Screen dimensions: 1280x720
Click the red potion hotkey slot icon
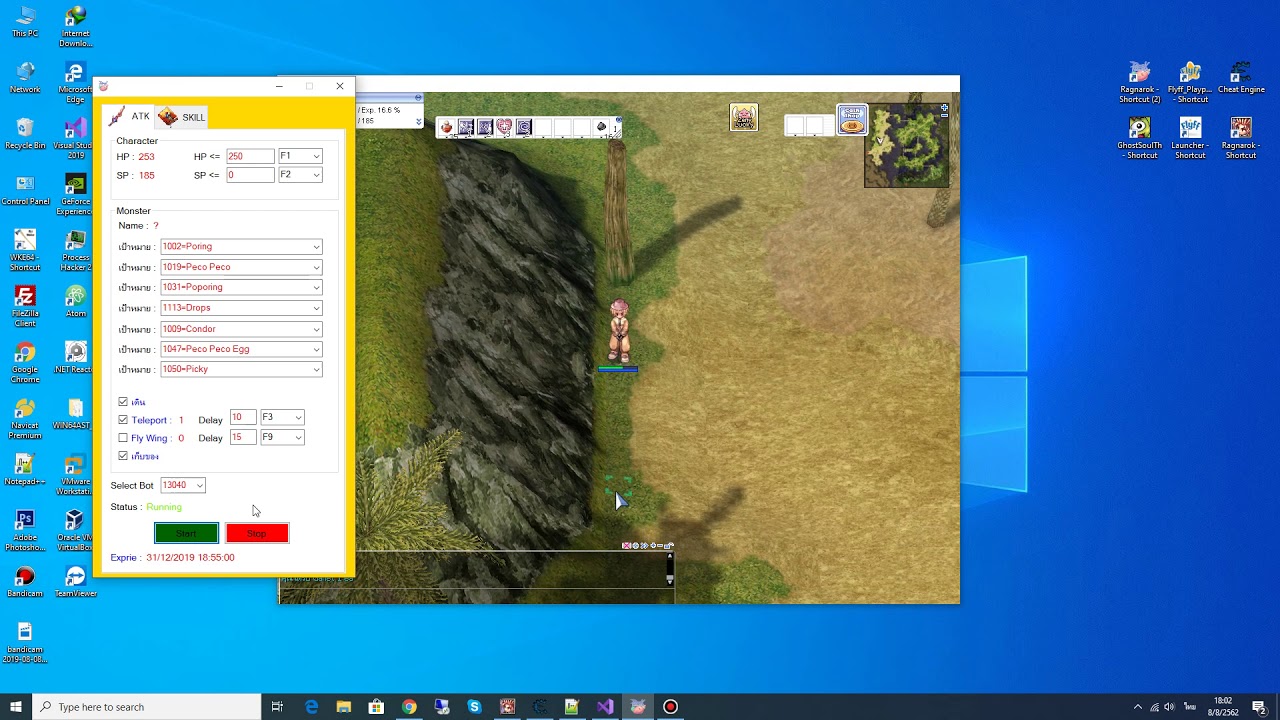point(447,127)
